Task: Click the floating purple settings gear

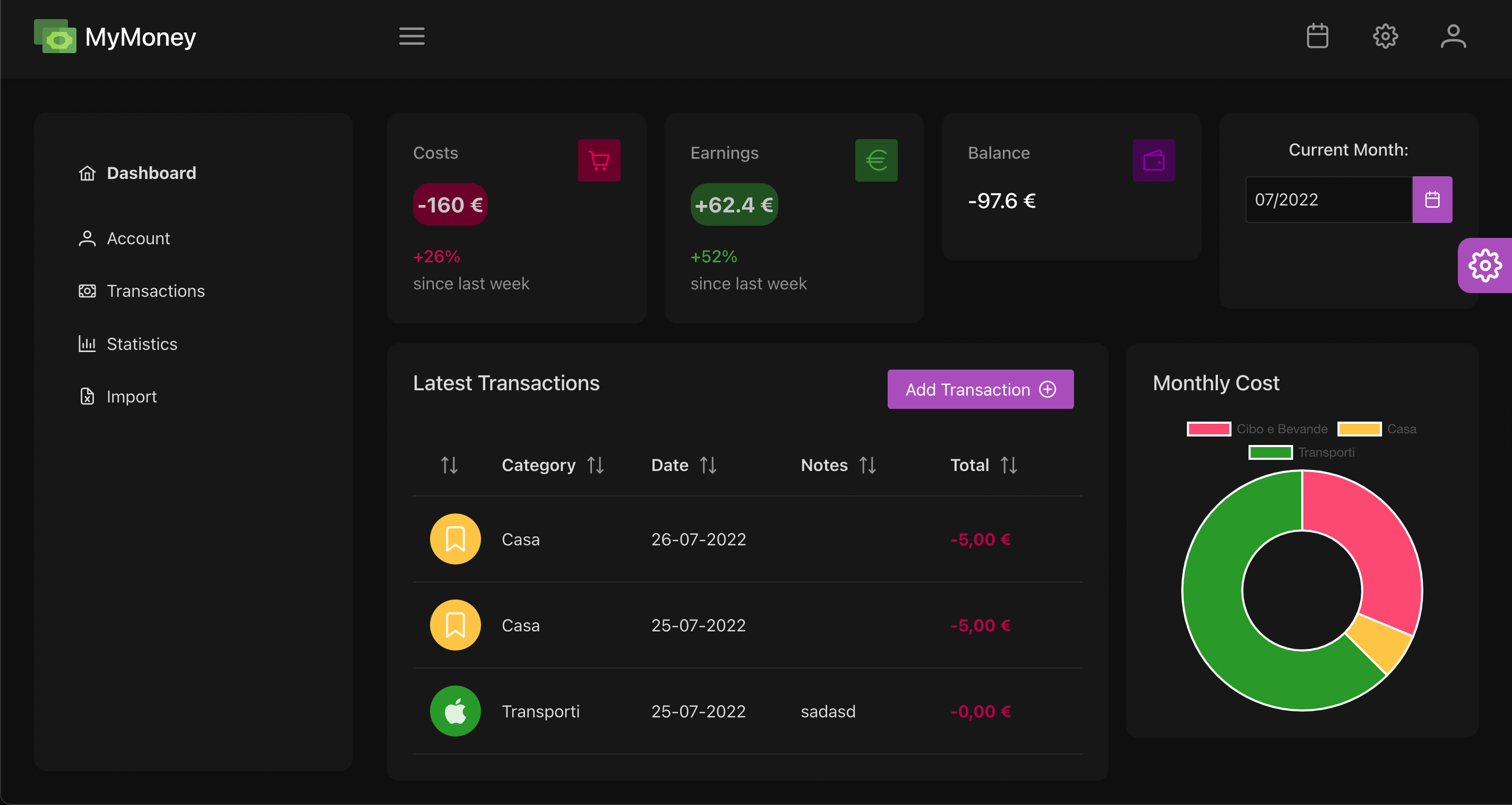Action: (x=1484, y=266)
